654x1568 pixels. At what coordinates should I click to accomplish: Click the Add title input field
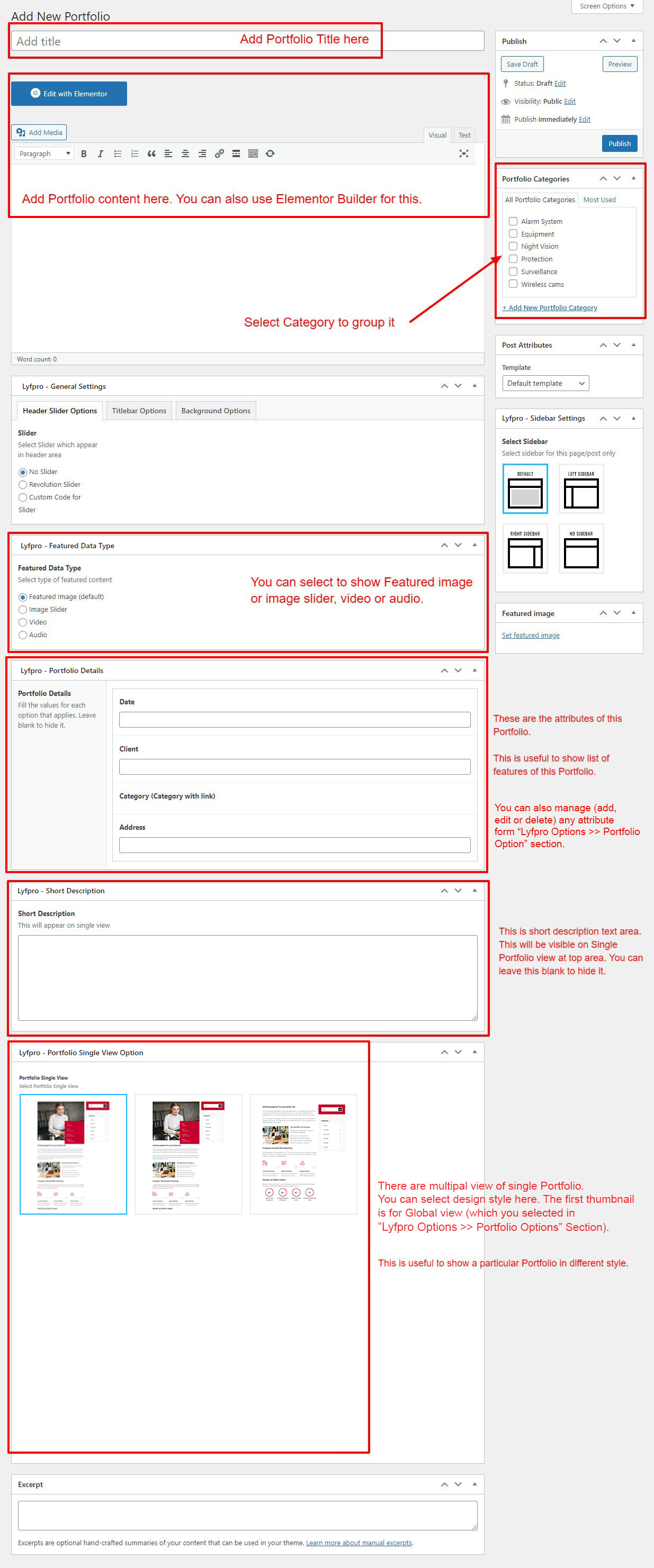click(122, 41)
